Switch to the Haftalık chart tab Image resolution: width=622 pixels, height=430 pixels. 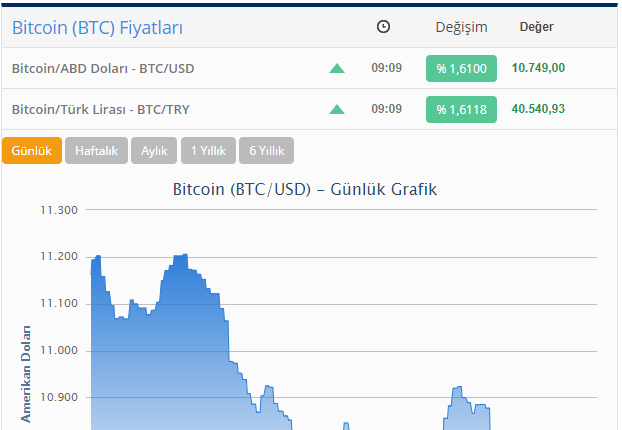point(96,151)
